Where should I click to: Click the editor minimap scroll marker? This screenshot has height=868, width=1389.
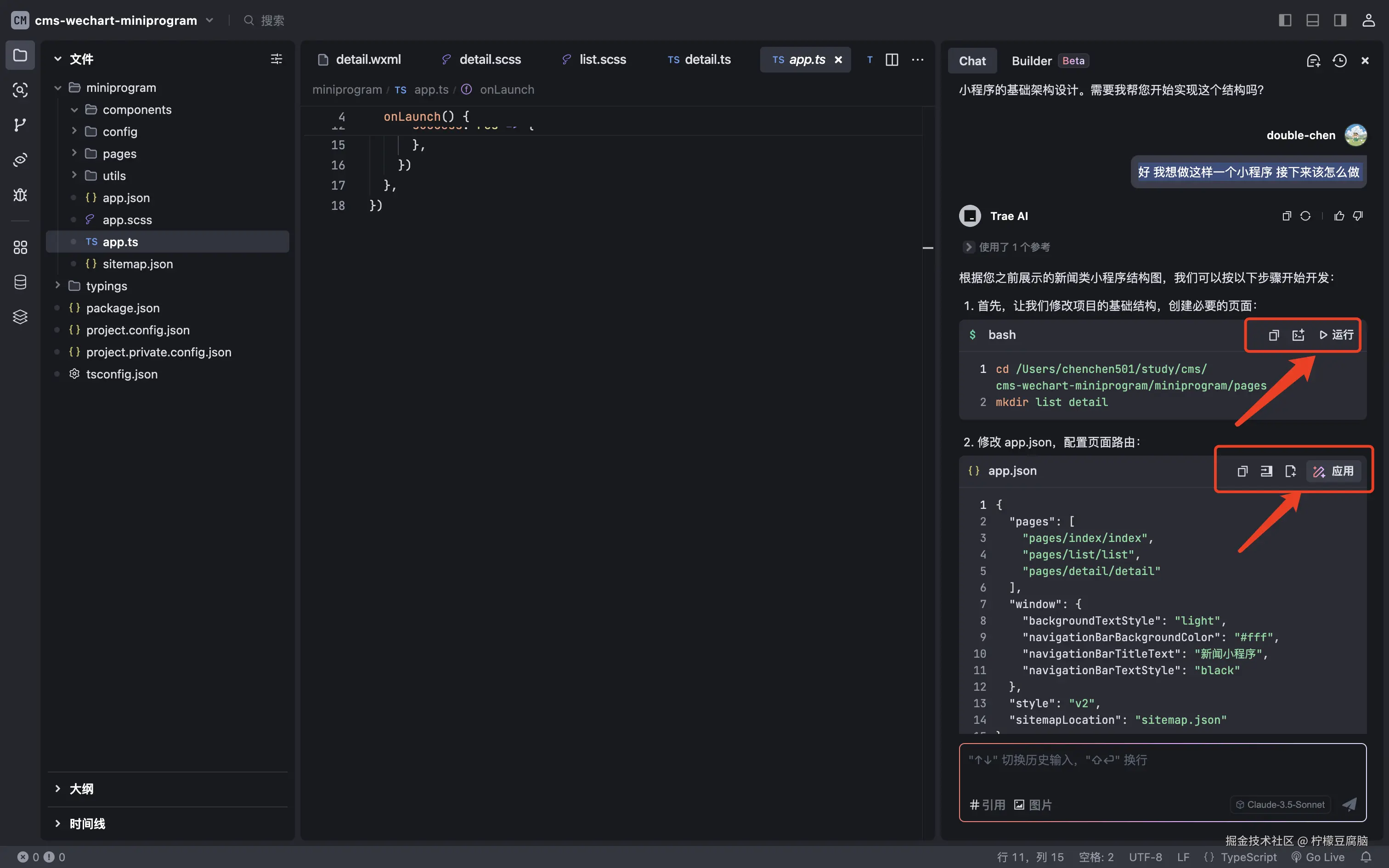(x=927, y=248)
